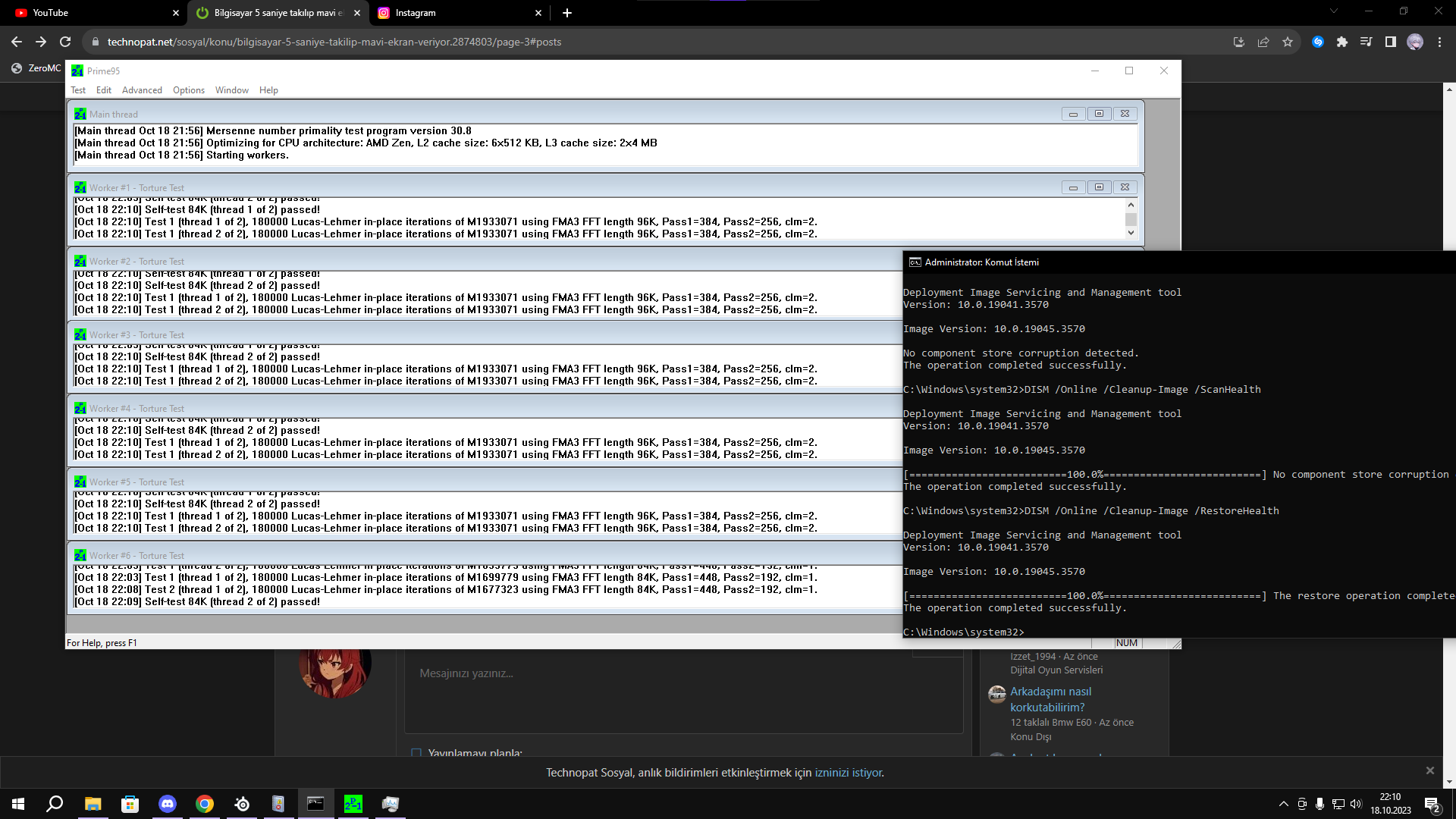Open the Advanced menu in Prime95
The height and width of the screenshot is (819, 1456).
pyautogui.click(x=142, y=90)
